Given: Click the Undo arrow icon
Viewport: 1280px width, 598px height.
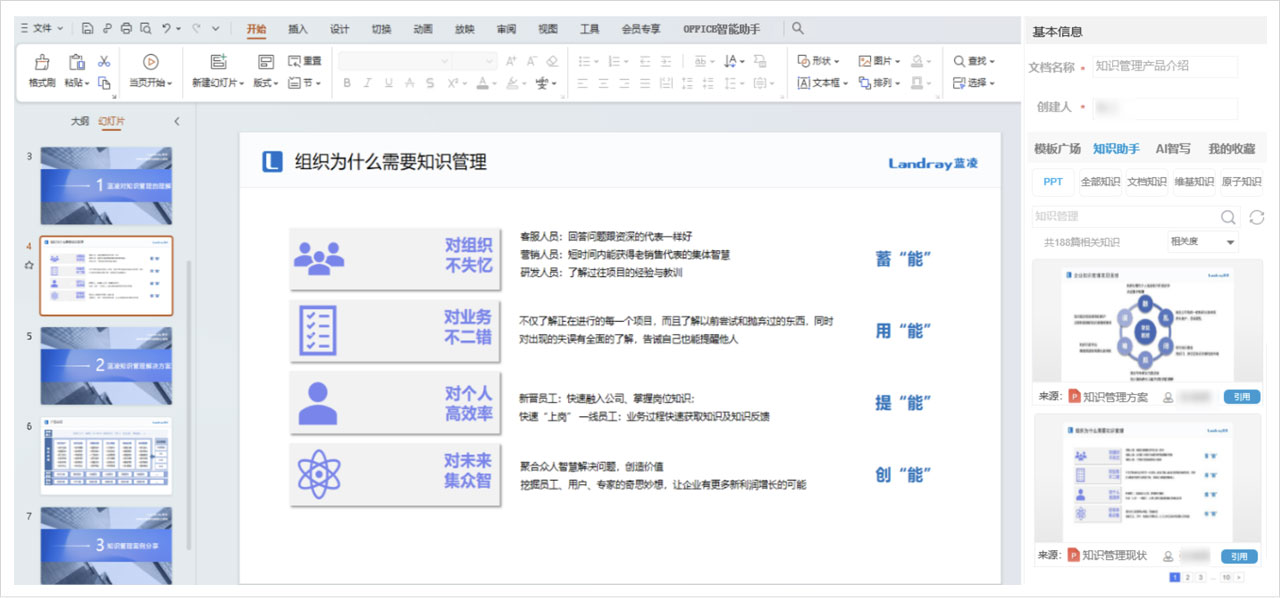Looking at the screenshot, I should (167, 29).
